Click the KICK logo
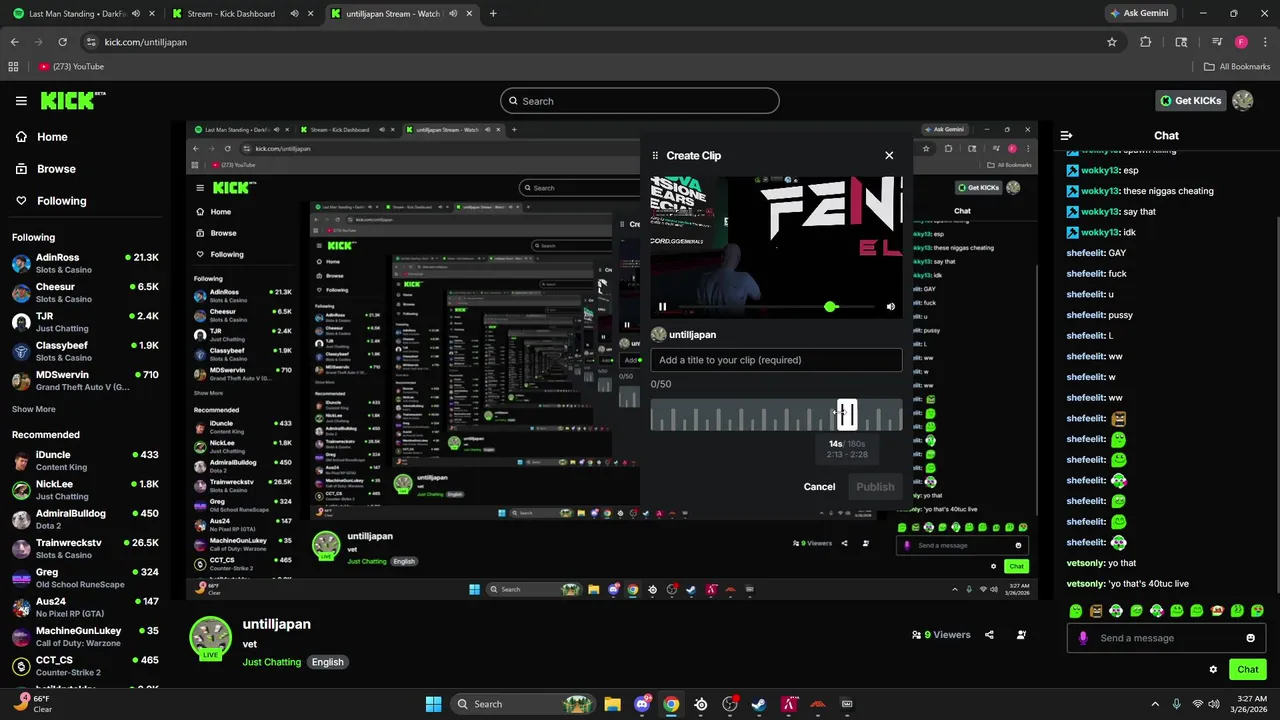Image resolution: width=1280 pixels, height=720 pixels. tap(72, 100)
